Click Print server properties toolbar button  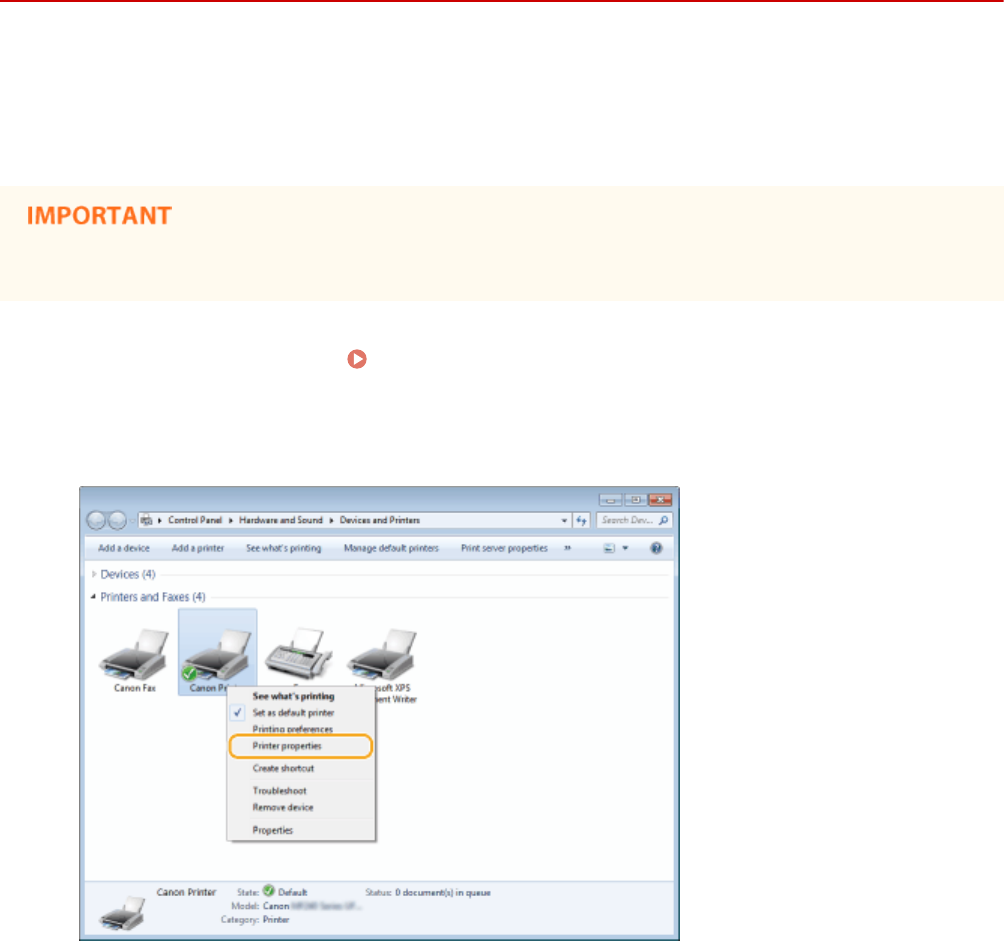(505, 548)
